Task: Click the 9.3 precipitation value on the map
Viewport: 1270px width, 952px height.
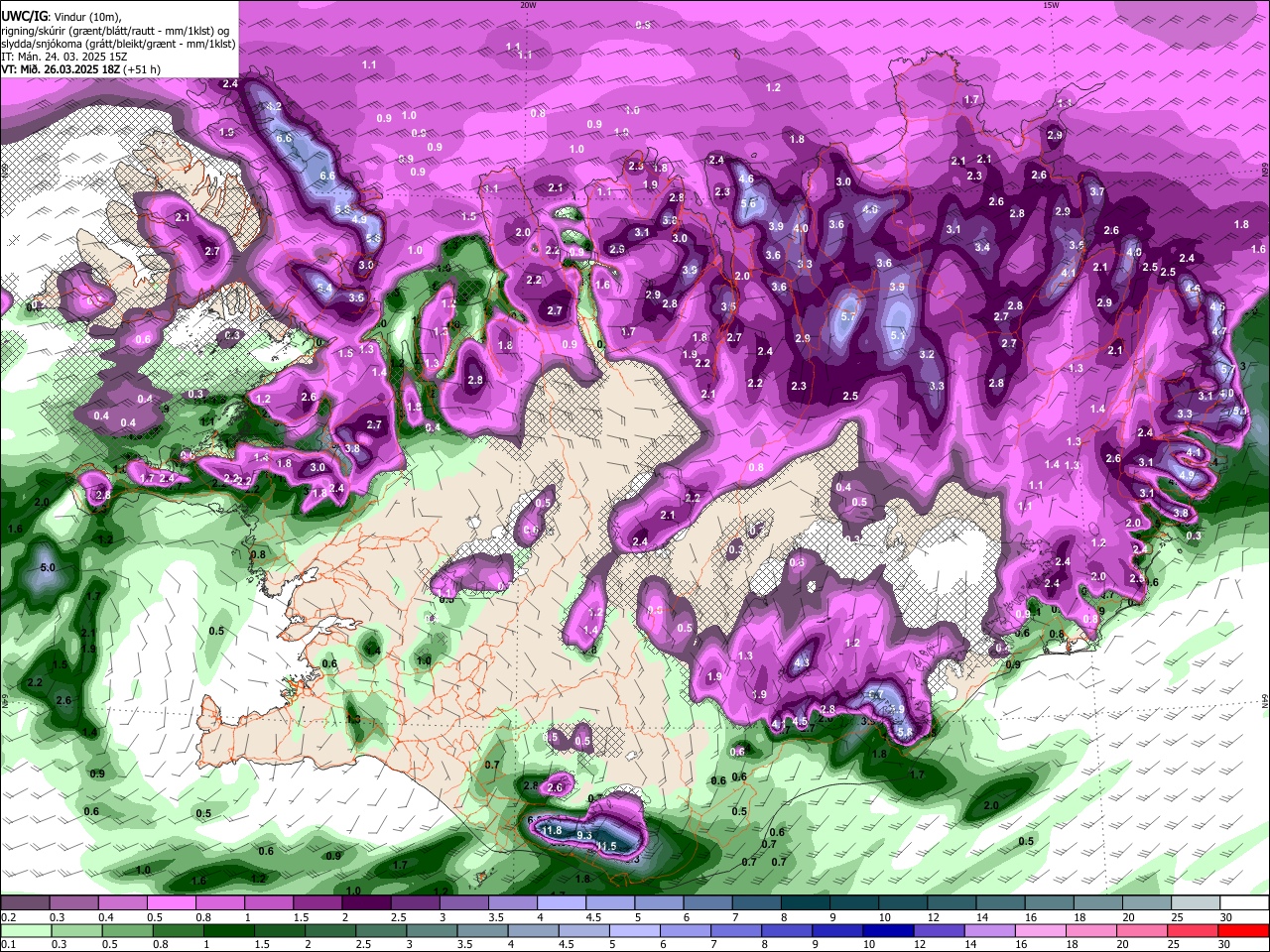Action: pos(584,835)
